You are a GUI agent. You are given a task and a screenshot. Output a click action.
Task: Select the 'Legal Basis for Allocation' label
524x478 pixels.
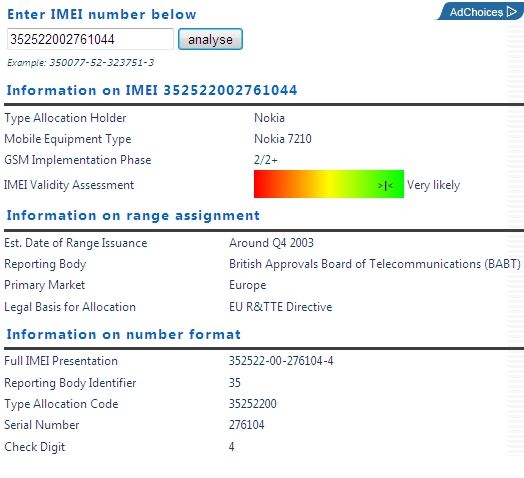70,307
